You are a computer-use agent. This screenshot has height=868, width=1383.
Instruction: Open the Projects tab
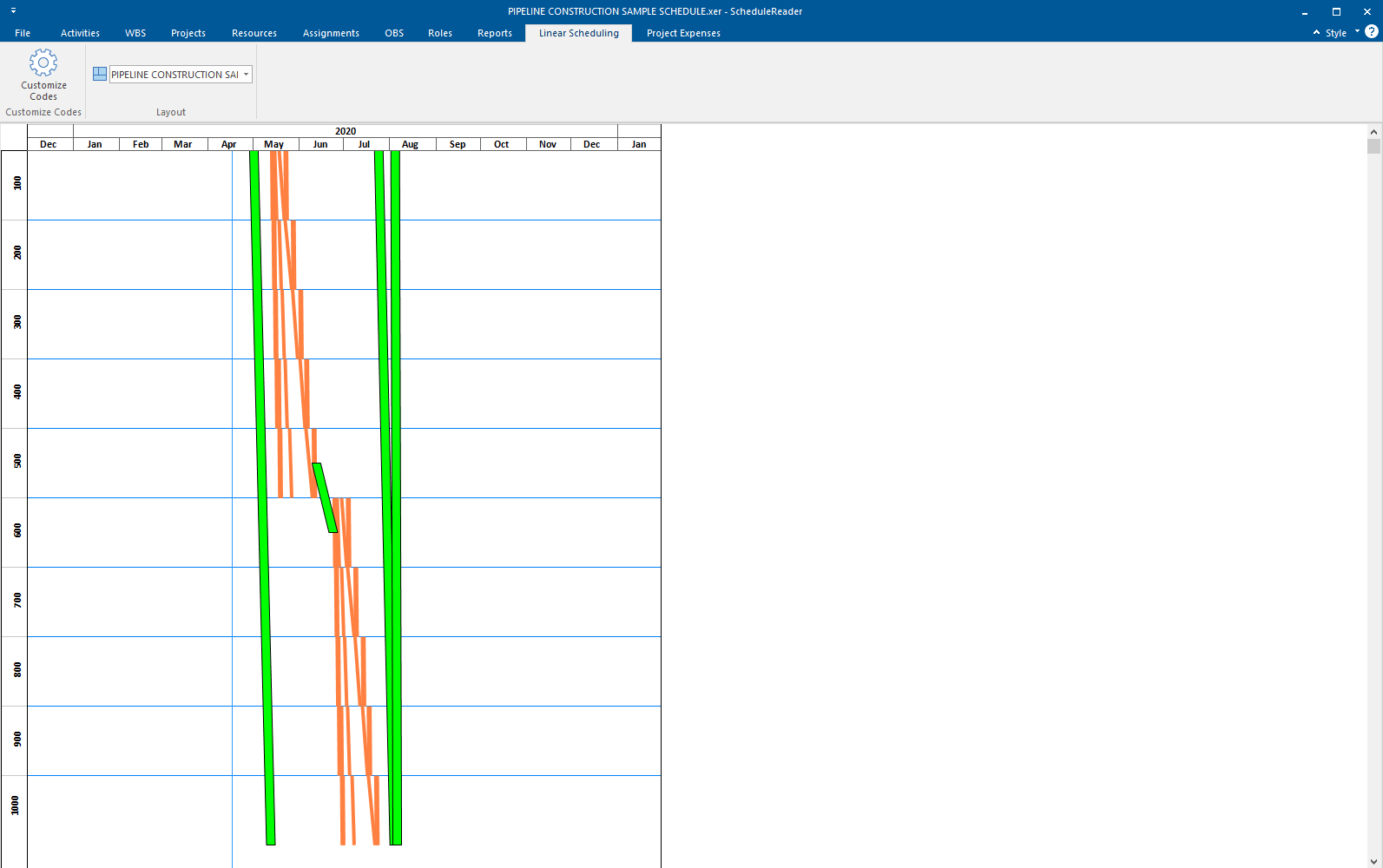click(188, 33)
